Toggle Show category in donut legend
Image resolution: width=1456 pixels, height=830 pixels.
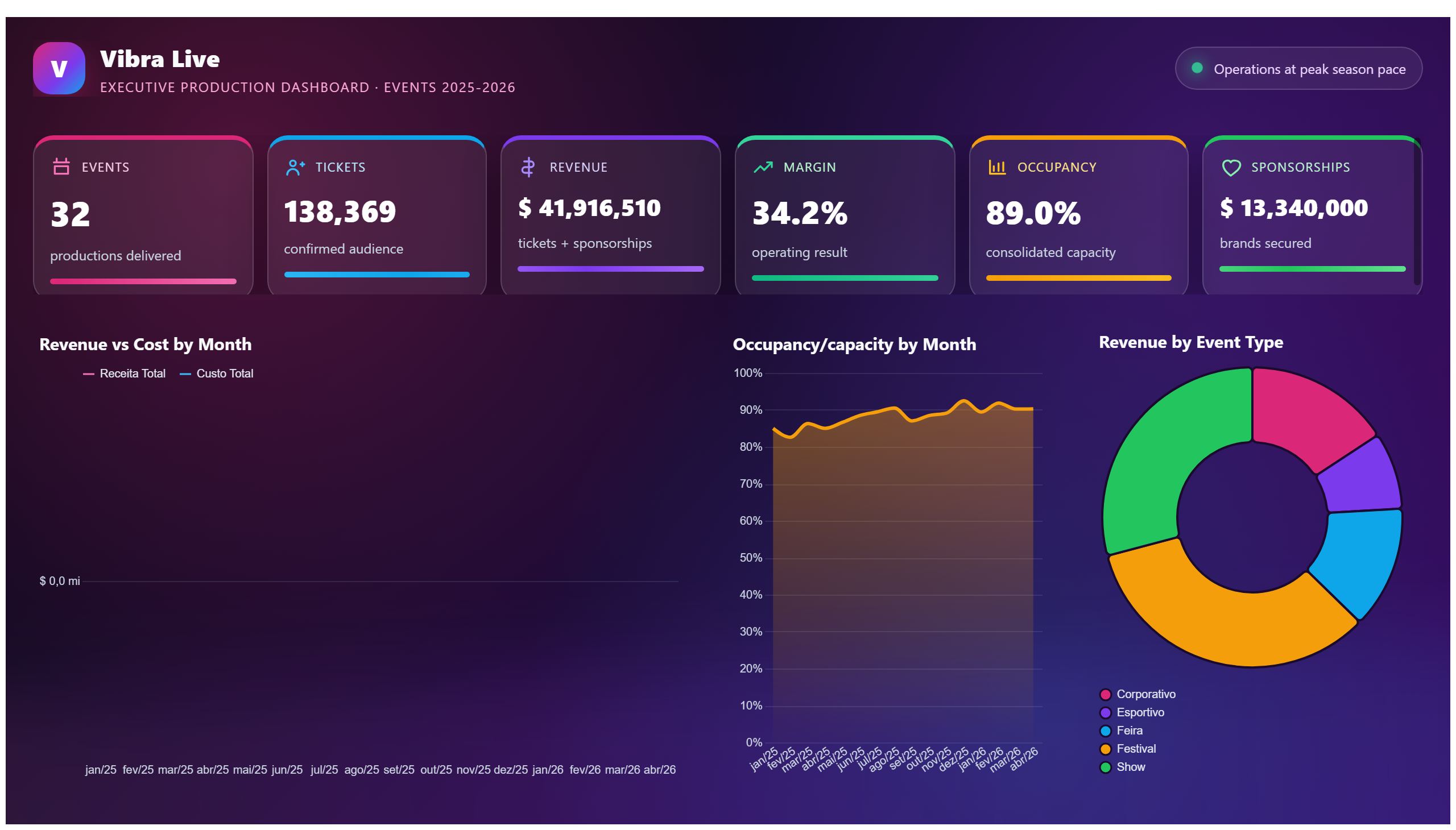tap(1123, 768)
